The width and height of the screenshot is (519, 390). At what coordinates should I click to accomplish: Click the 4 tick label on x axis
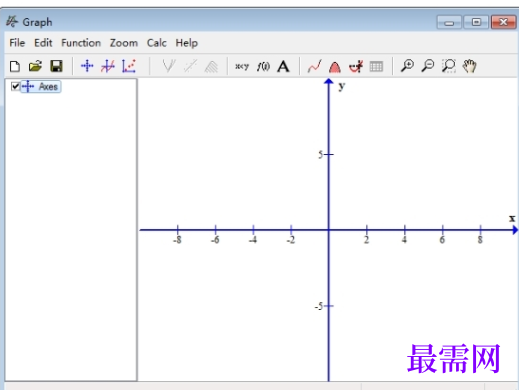pyautogui.click(x=404, y=240)
